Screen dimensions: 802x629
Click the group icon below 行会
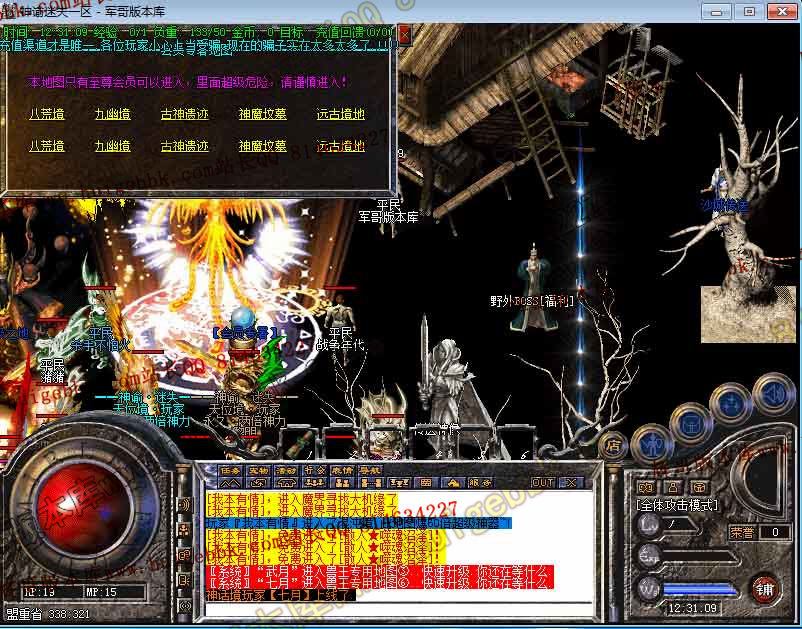point(314,482)
